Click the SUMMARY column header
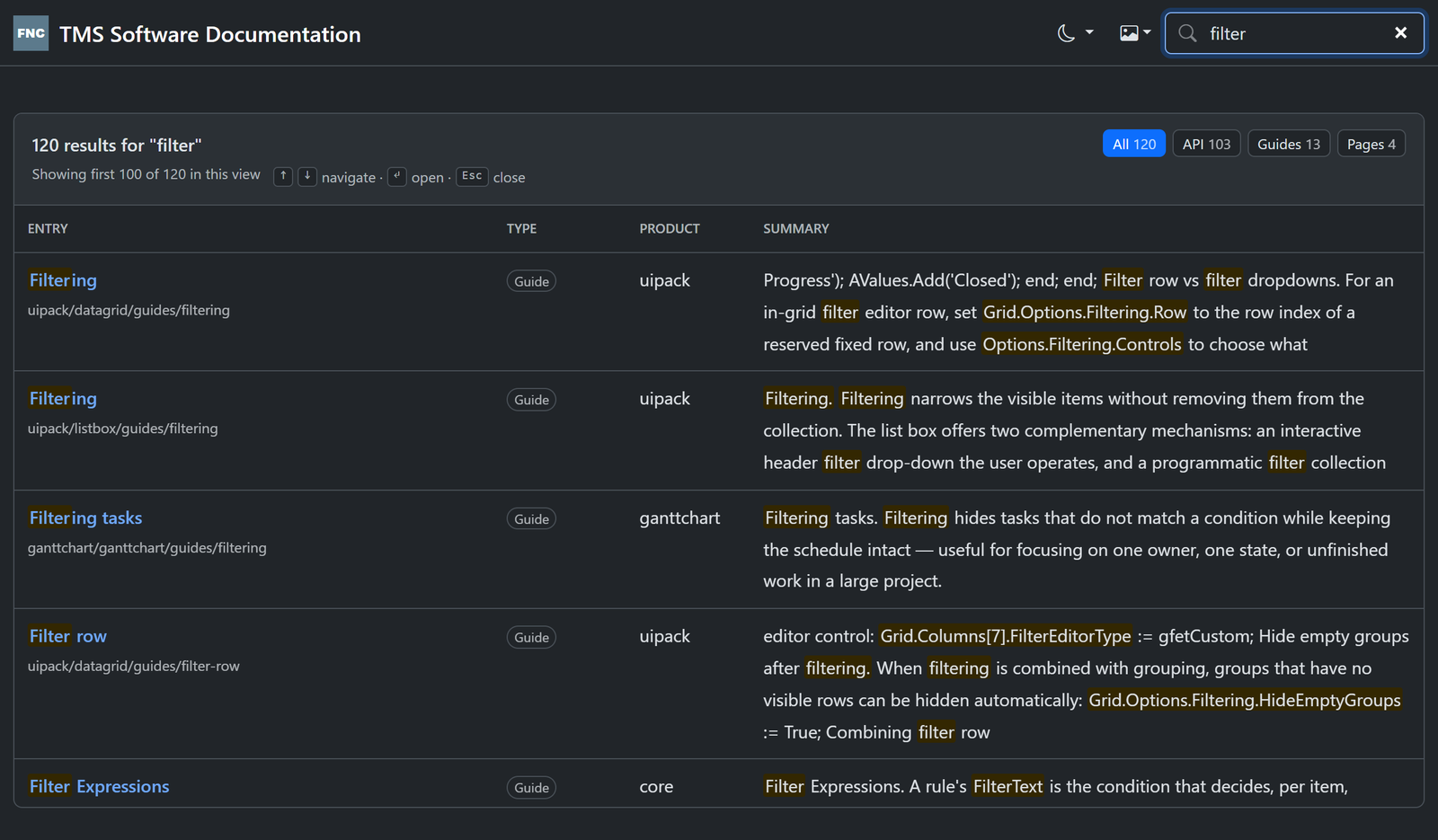The image size is (1438, 840). point(796,228)
